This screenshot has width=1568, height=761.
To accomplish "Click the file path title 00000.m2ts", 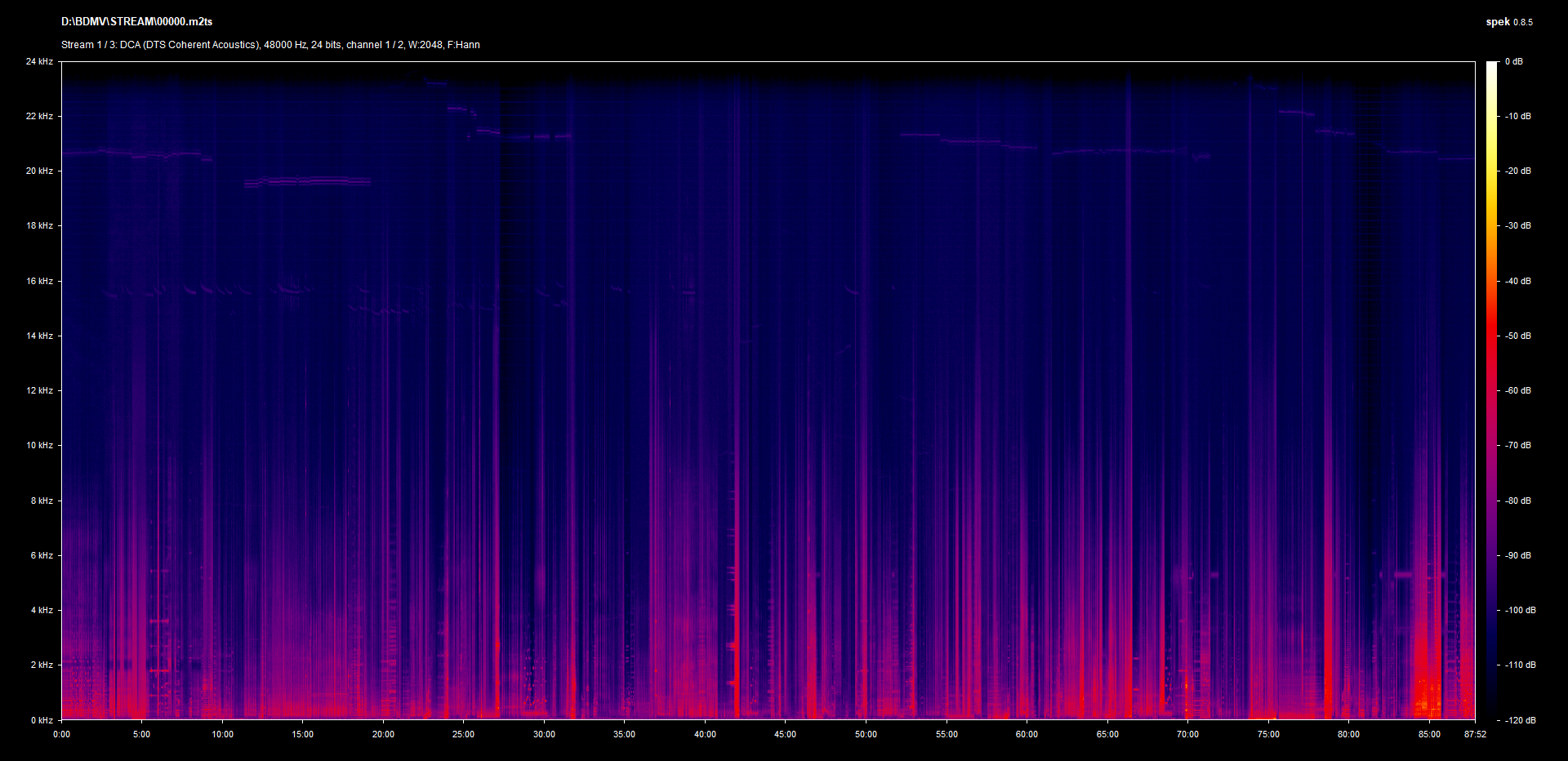I will [136, 22].
